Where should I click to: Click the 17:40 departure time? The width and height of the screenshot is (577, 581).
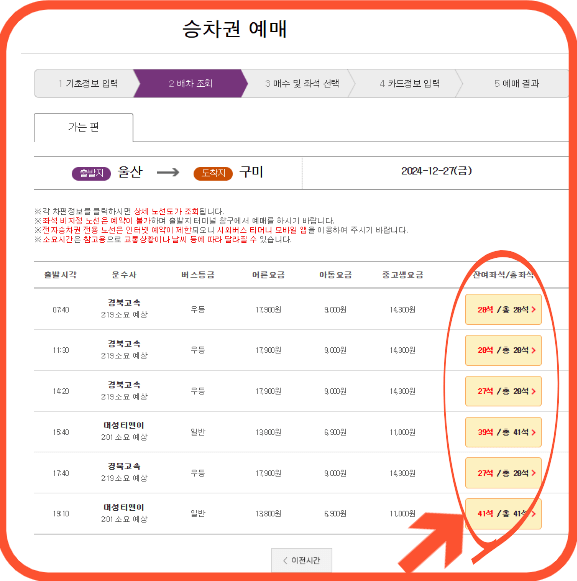(61, 473)
